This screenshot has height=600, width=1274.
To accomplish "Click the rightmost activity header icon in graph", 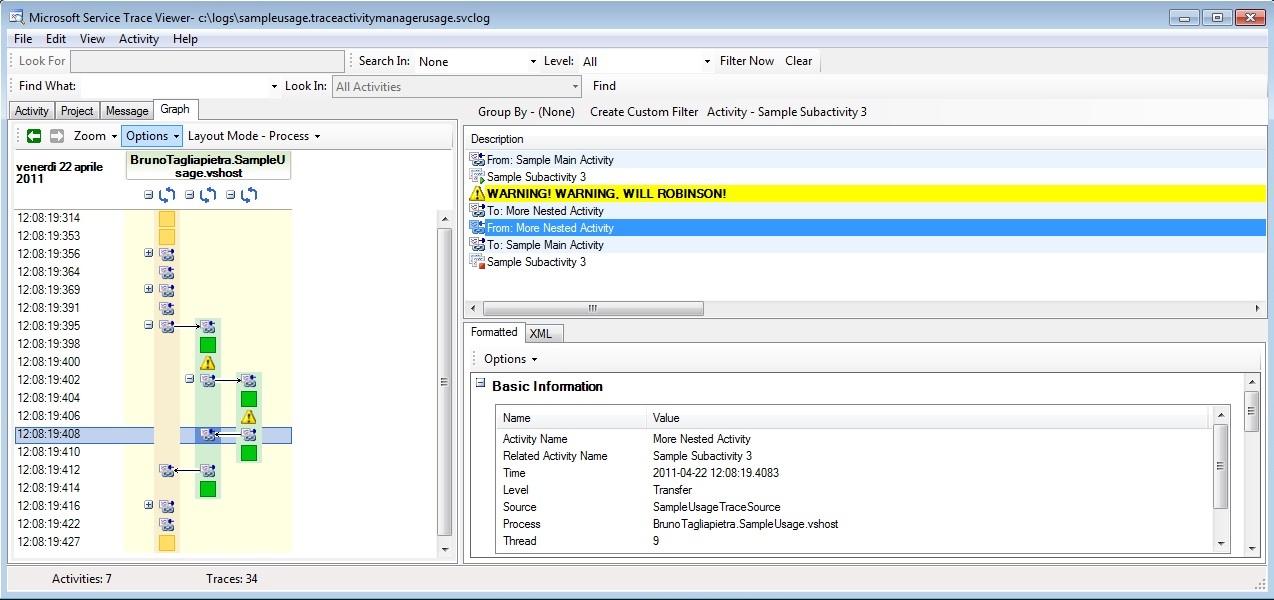I will [249, 195].
